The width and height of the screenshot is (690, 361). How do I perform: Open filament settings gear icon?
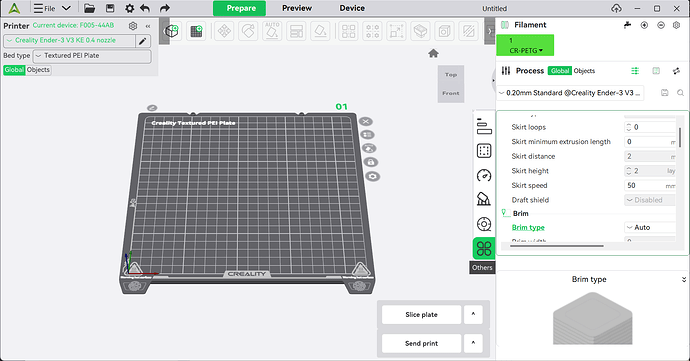coord(677,25)
